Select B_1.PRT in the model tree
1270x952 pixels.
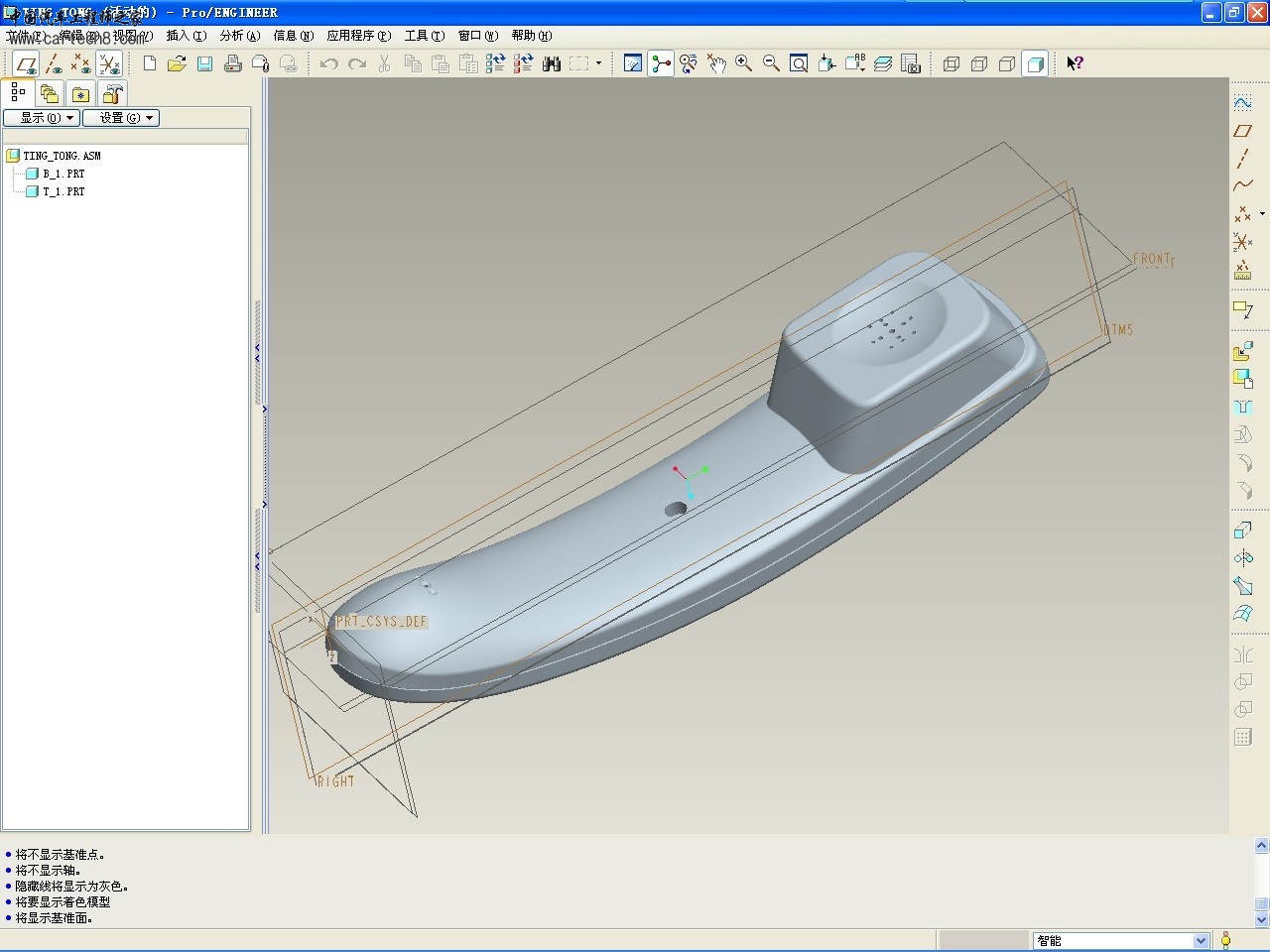63,174
